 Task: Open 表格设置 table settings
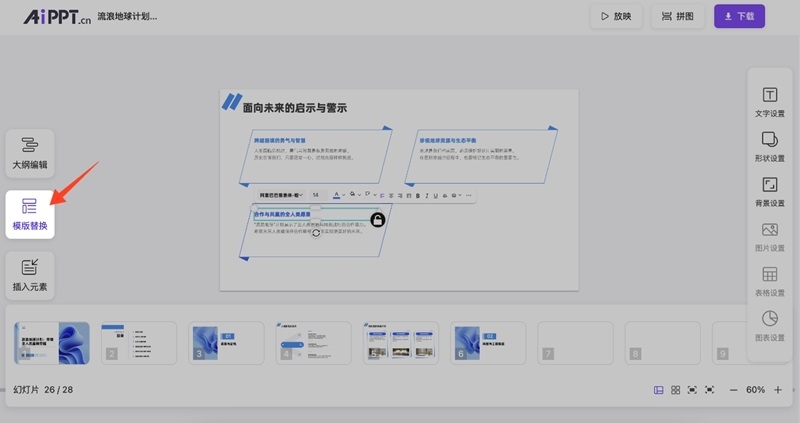770,282
